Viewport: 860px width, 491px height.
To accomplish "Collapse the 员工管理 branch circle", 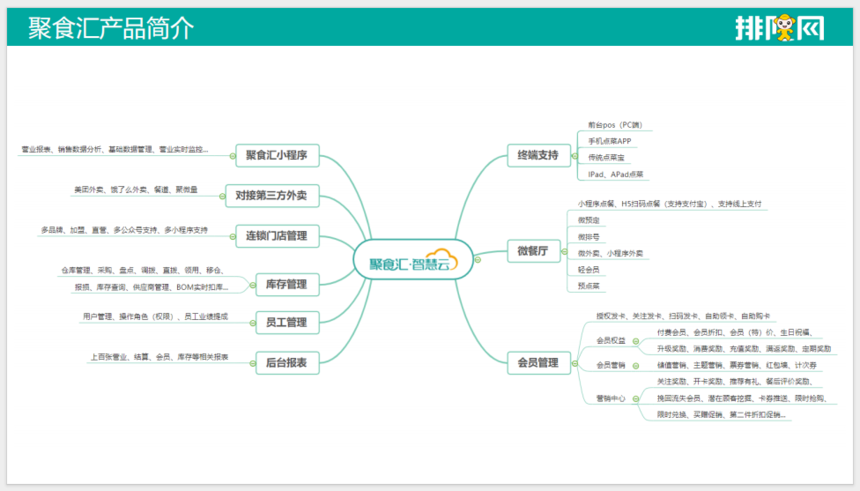I will coord(253,323).
